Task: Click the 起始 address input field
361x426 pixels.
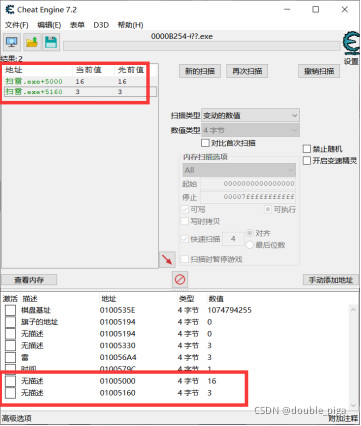Action: point(248,184)
